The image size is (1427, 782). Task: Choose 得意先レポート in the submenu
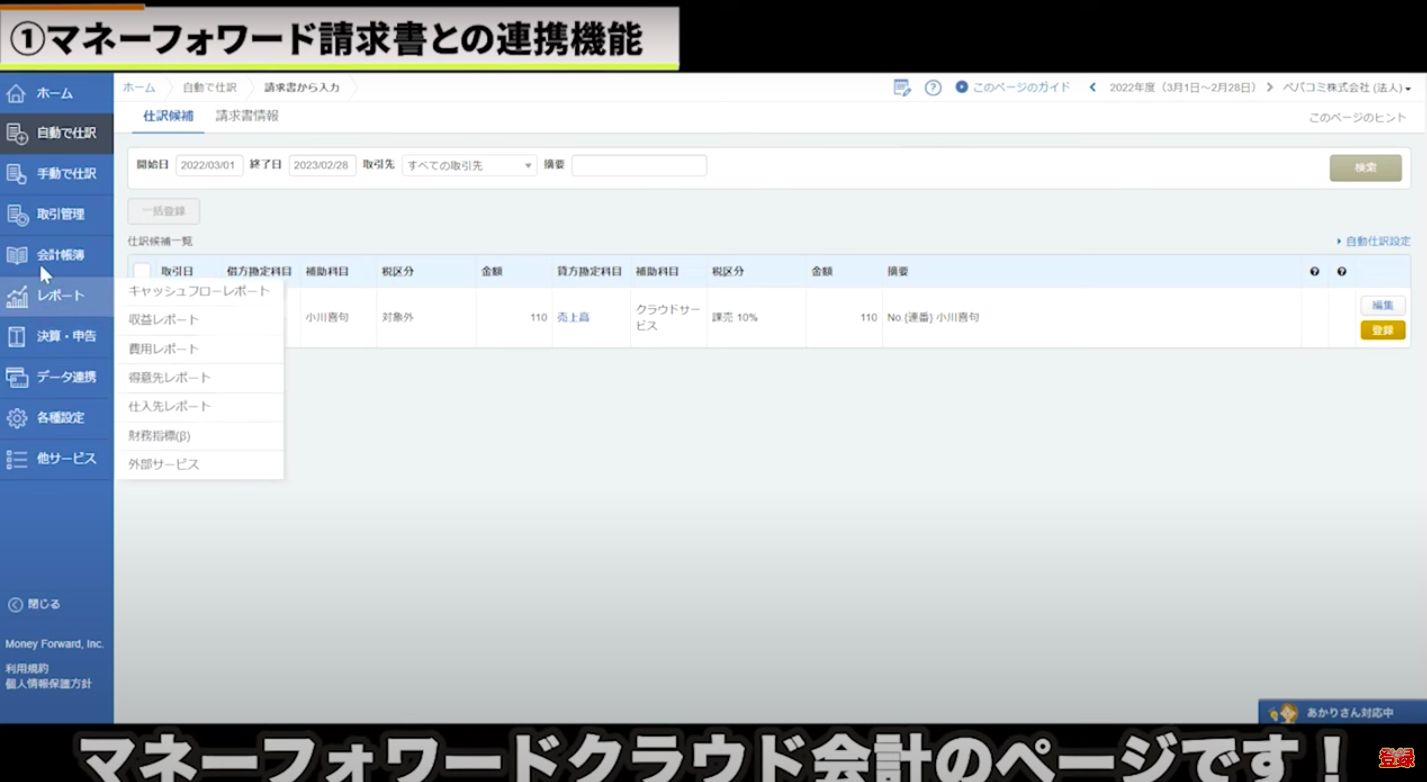coord(170,378)
